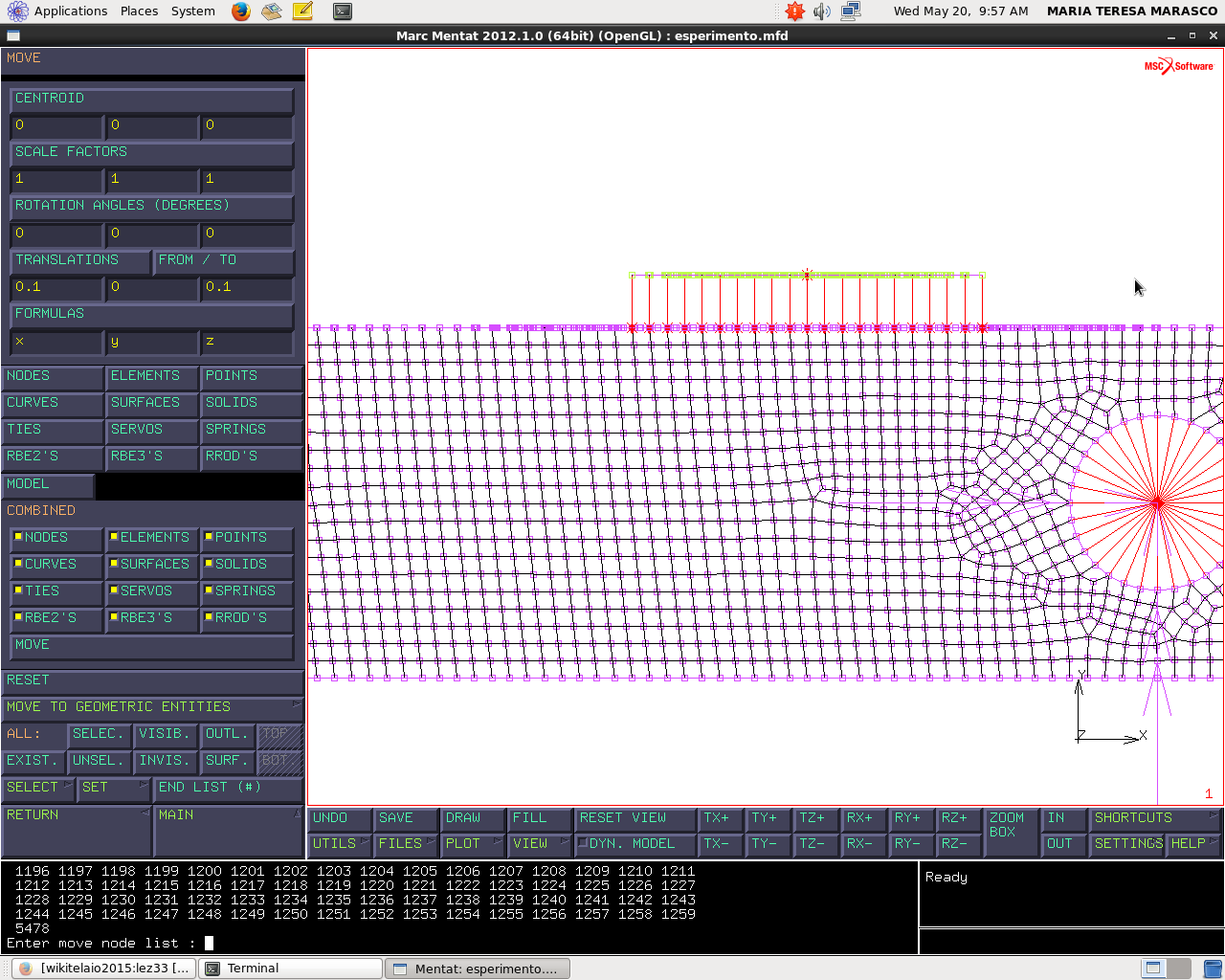This screenshot has height=980, width=1225.
Task: Switch to the Terminal taskbar window
Action: tap(290, 969)
